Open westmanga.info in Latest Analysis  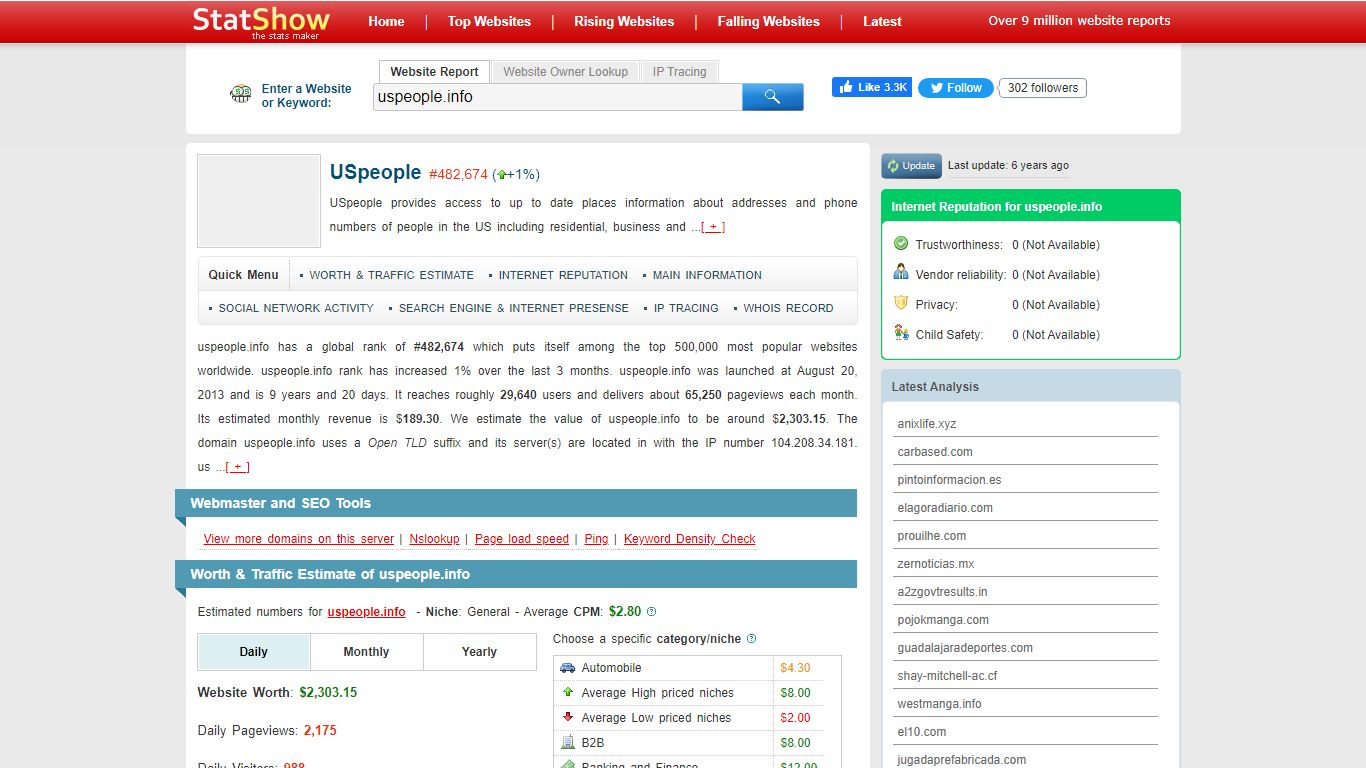pos(939,704)
